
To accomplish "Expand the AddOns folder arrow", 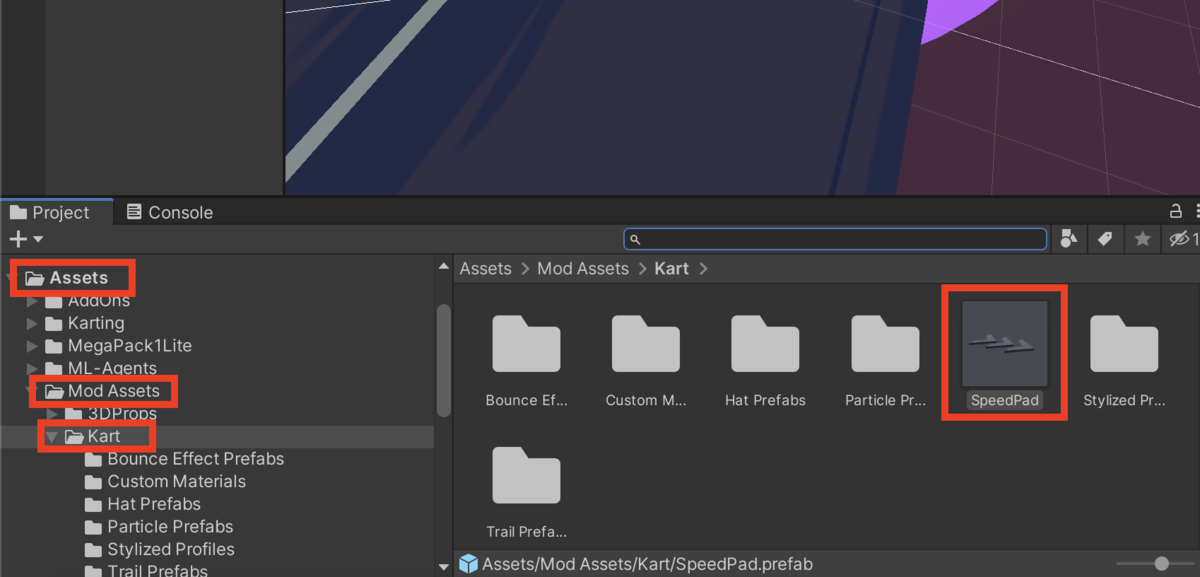I will pos(33,301).
